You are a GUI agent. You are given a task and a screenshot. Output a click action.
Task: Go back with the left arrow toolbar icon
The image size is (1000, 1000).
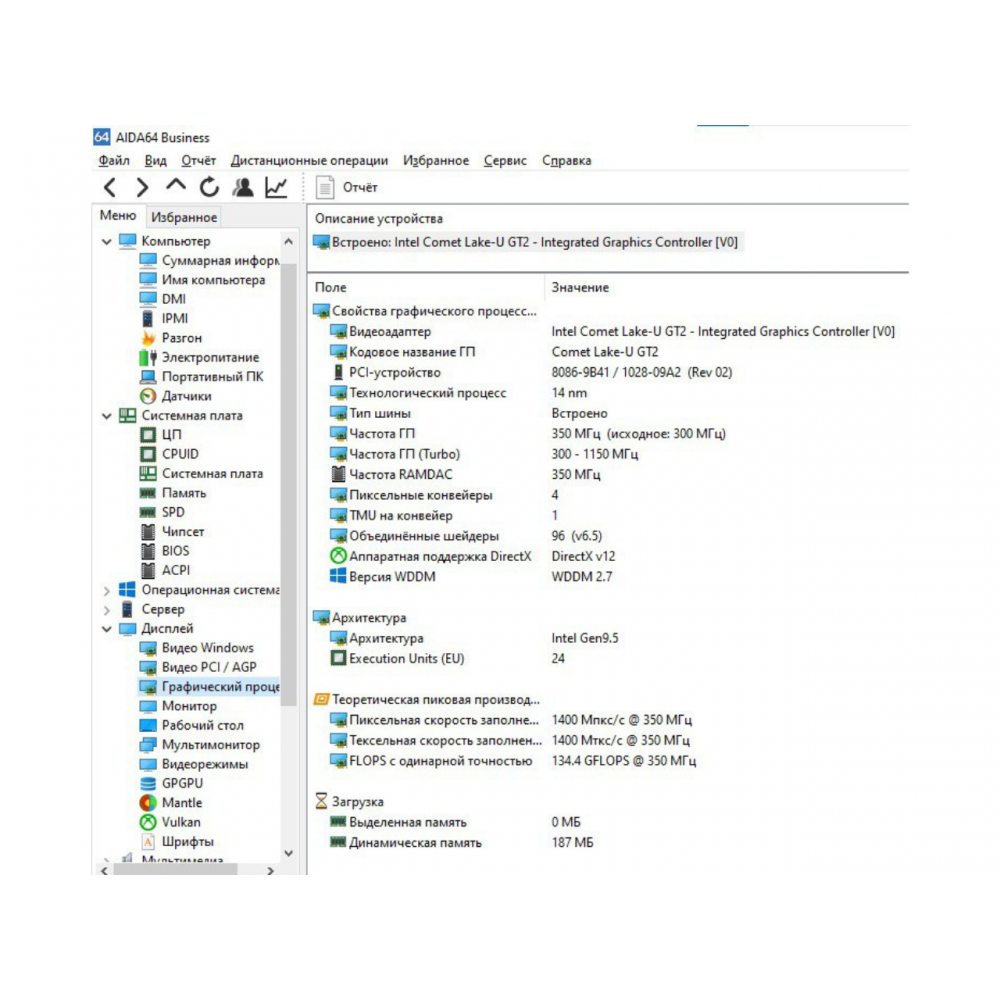110,188
